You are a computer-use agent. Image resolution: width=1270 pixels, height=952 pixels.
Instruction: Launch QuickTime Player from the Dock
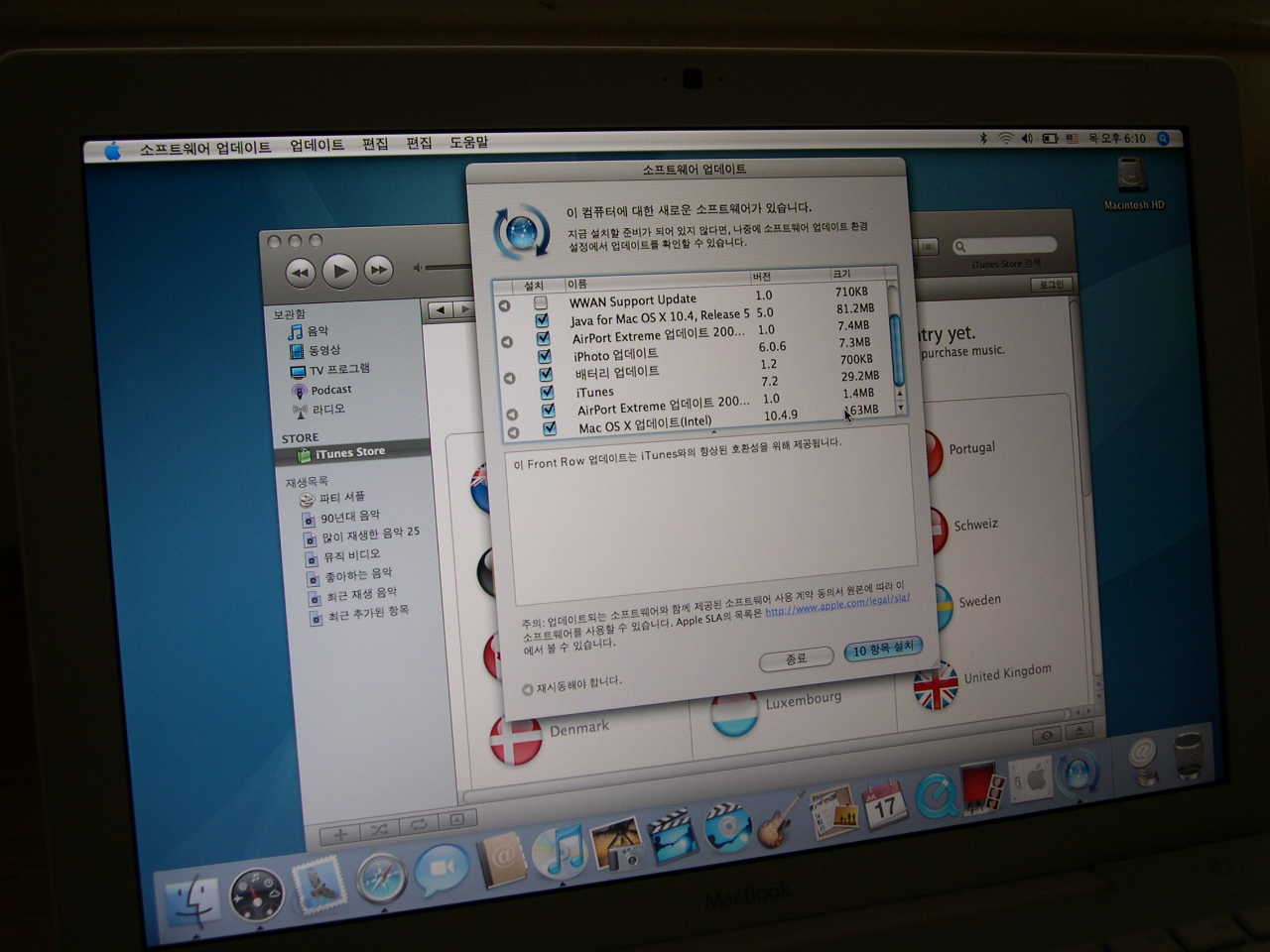[935, 796]
